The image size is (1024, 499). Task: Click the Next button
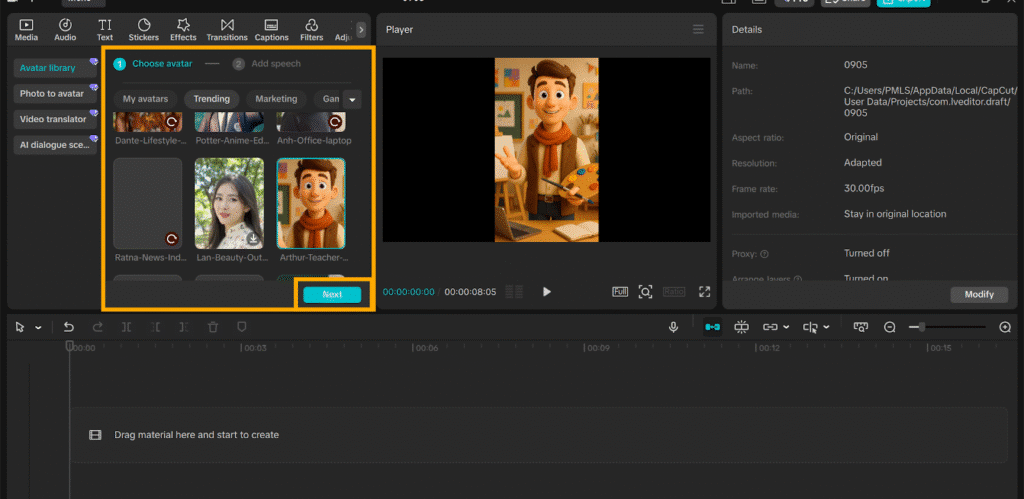(x=332, y=295)
